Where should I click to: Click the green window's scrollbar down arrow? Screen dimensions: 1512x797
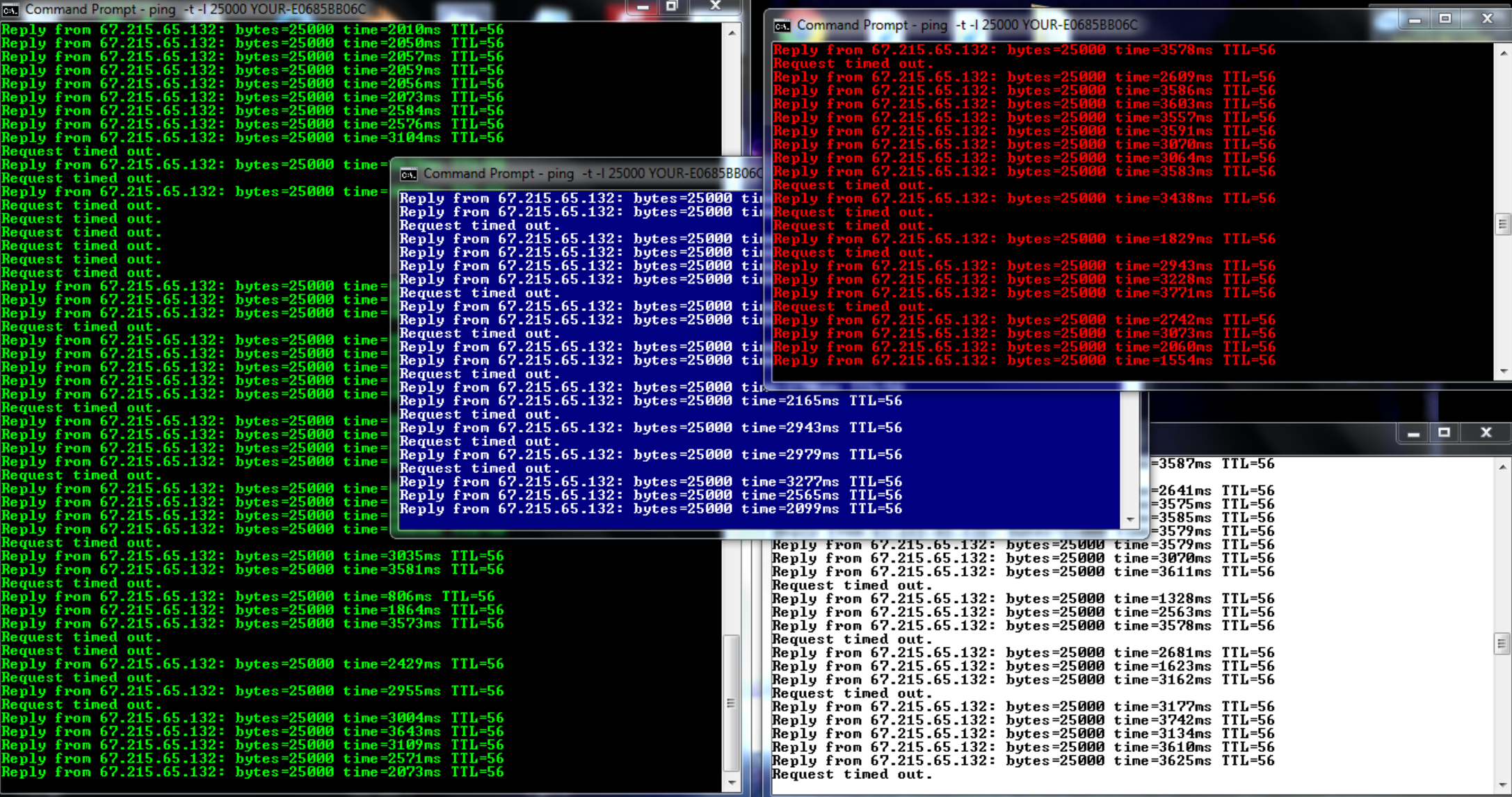[732, 784]
